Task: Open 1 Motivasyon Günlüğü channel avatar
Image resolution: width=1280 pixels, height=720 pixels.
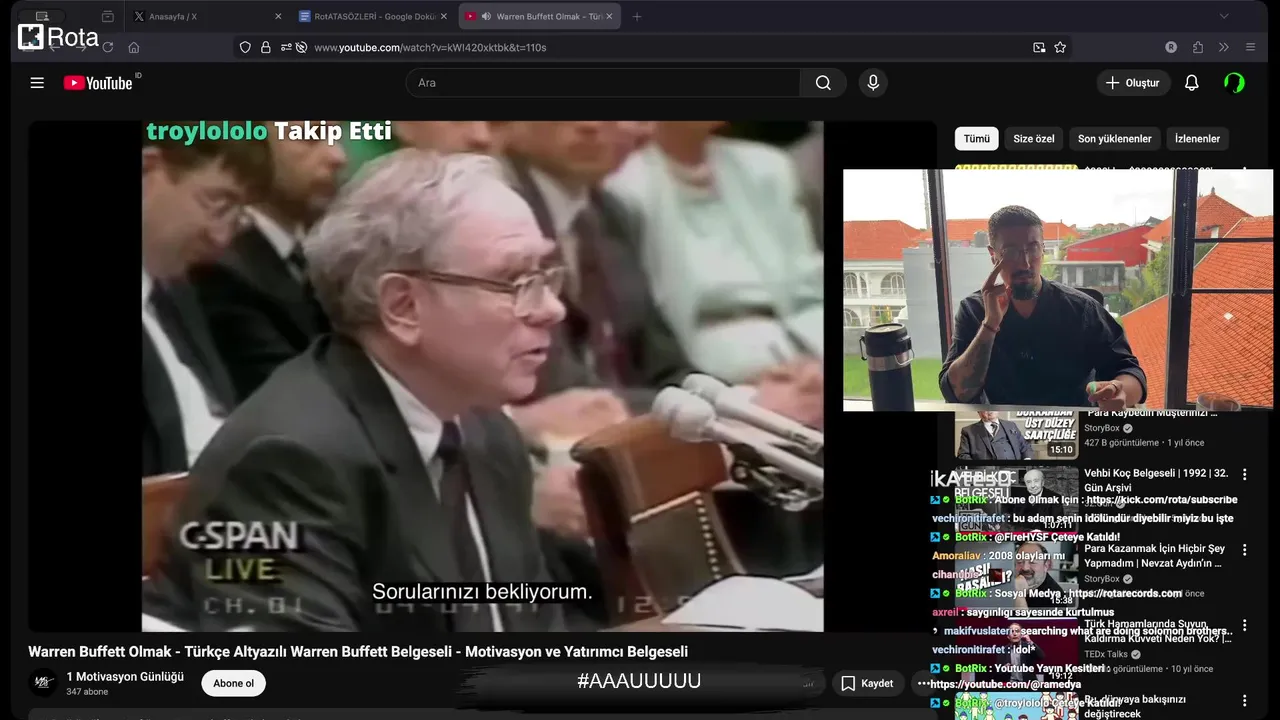Action: [42, 683]
